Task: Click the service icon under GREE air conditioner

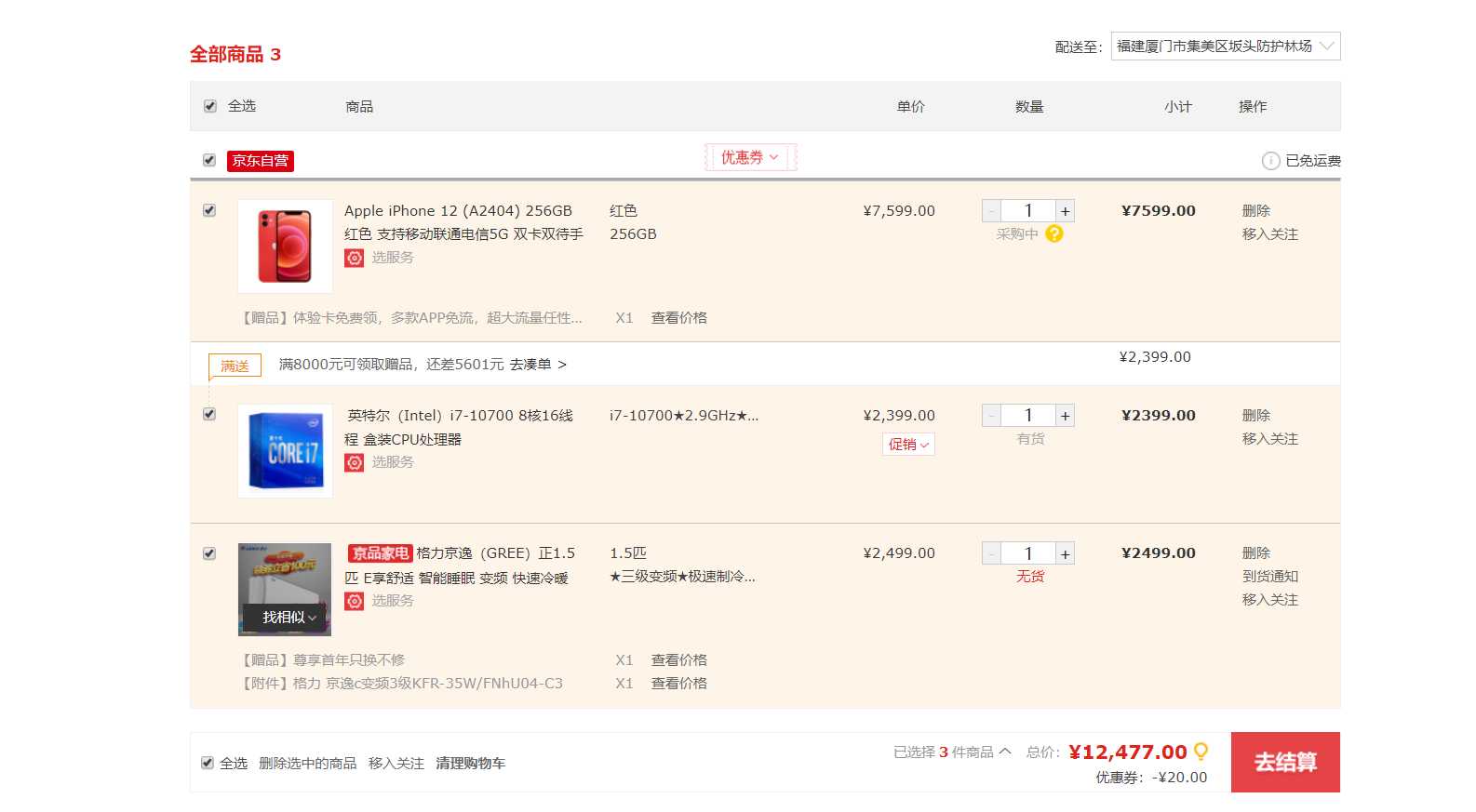Action: coord(355,601)
